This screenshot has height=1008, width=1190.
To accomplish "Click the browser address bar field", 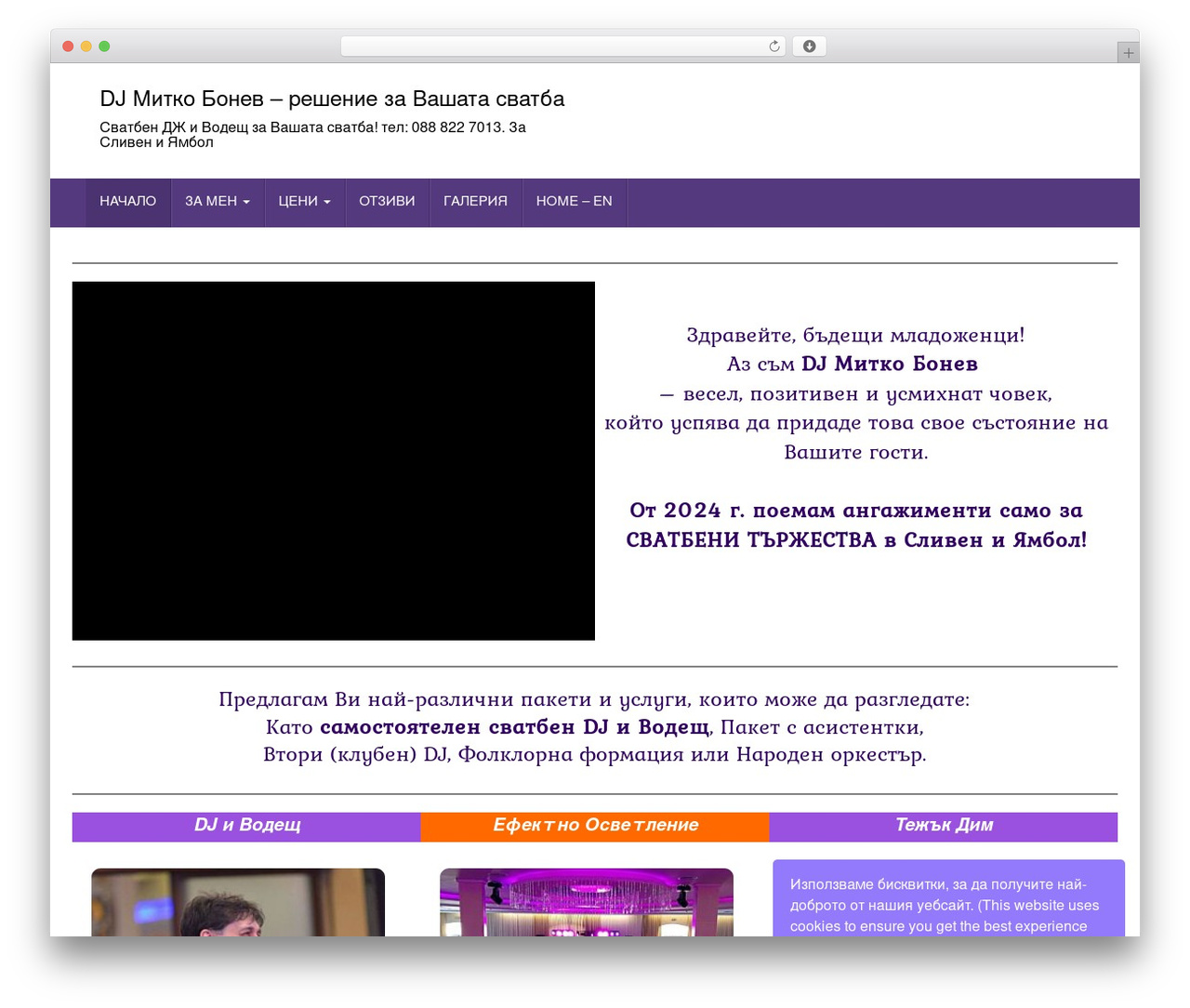I will [x=563, y=46].
